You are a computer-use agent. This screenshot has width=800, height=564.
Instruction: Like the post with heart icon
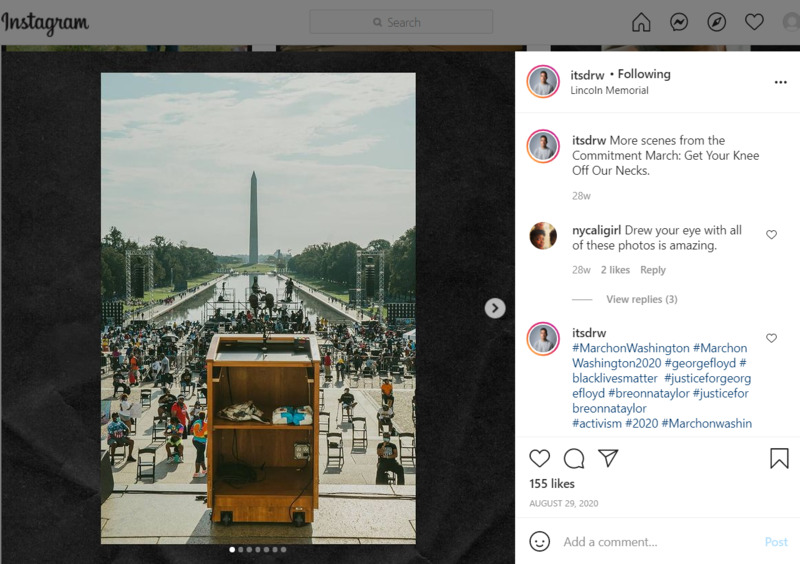coord(539,458)
